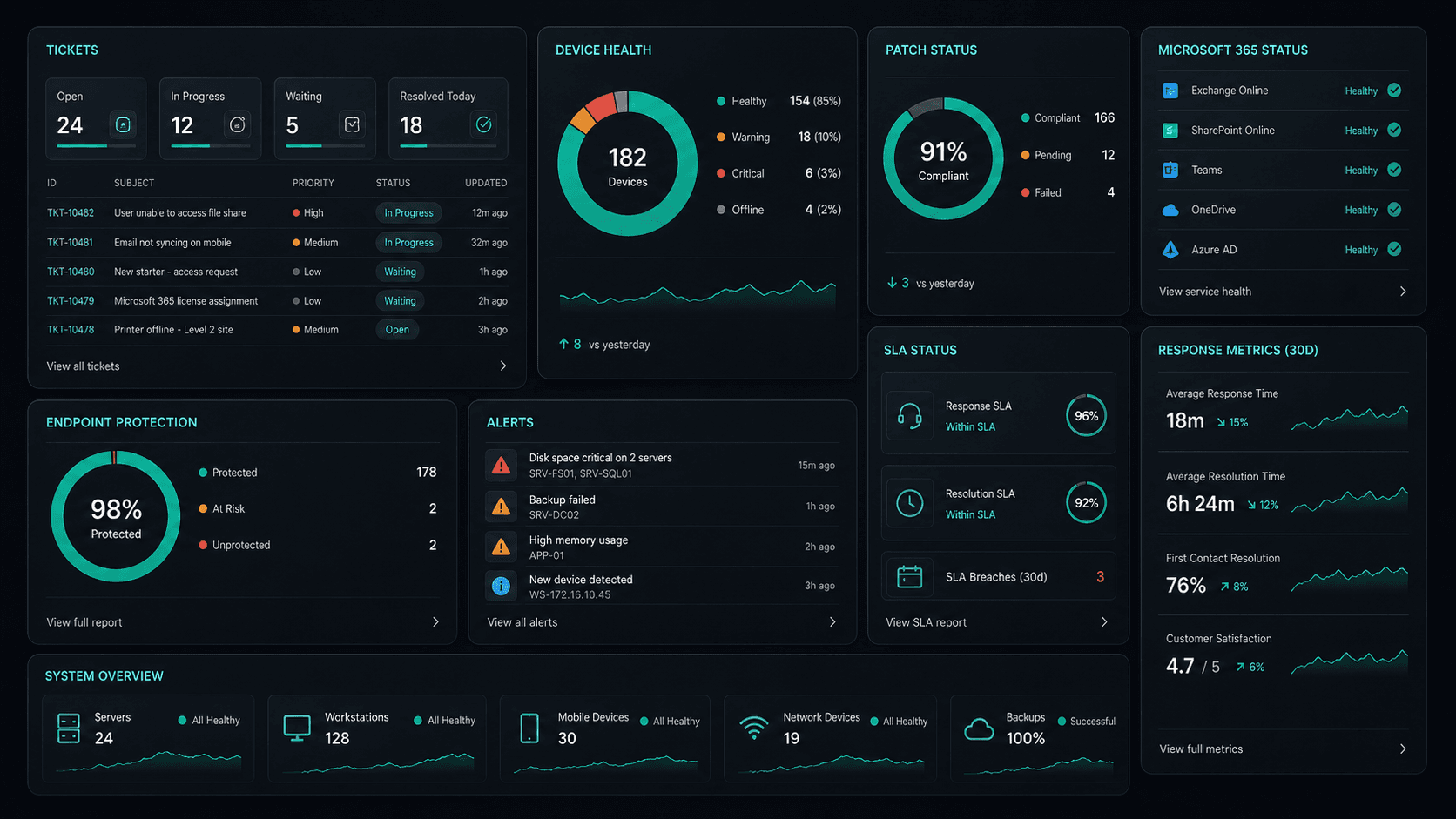Click the red disk space critical alert icon
The height and width of the screenshot is (819, 1456).
(501, 466)
